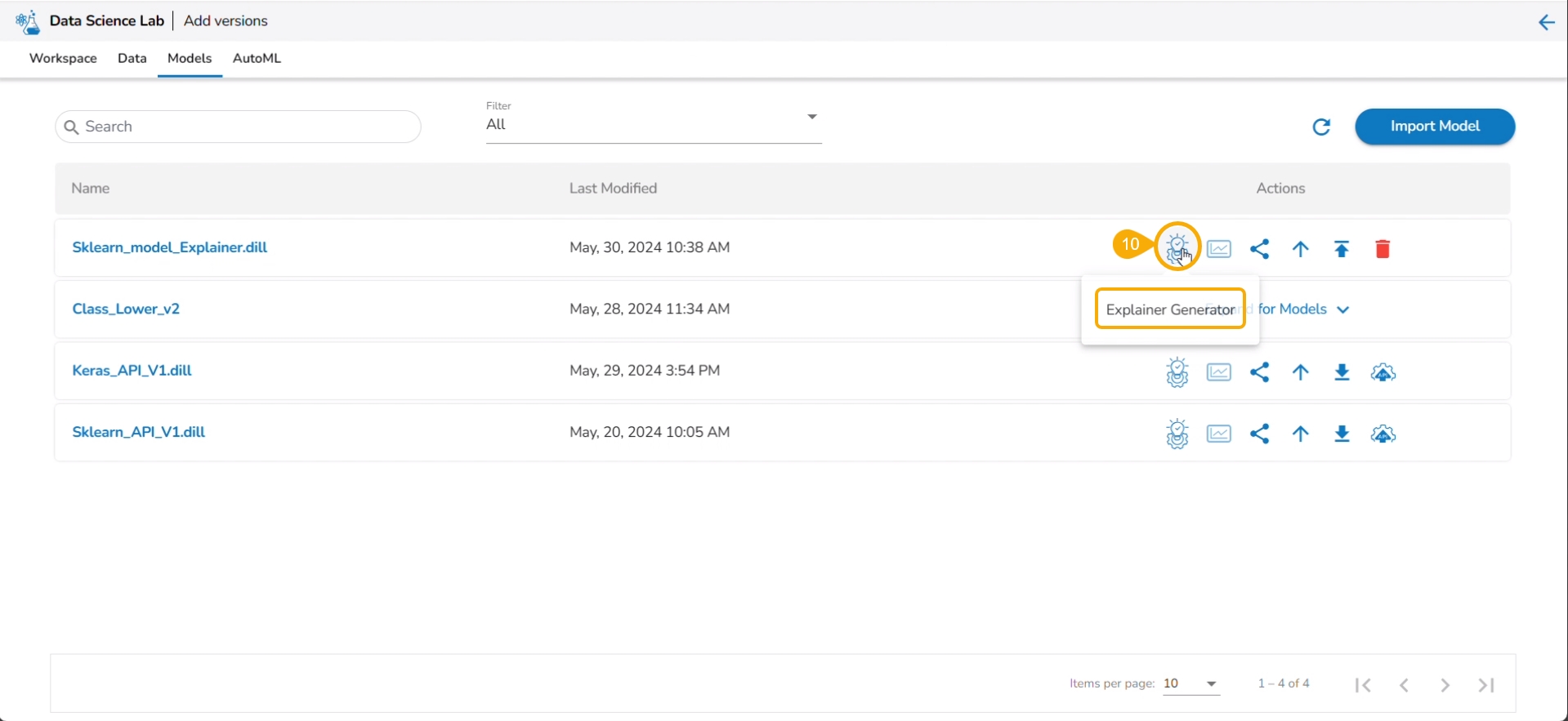Screen dimensions: 1568x721
Task: Click Explainer icon for Sklearn_API_V1.dill
Action: tap(1177, 434)
